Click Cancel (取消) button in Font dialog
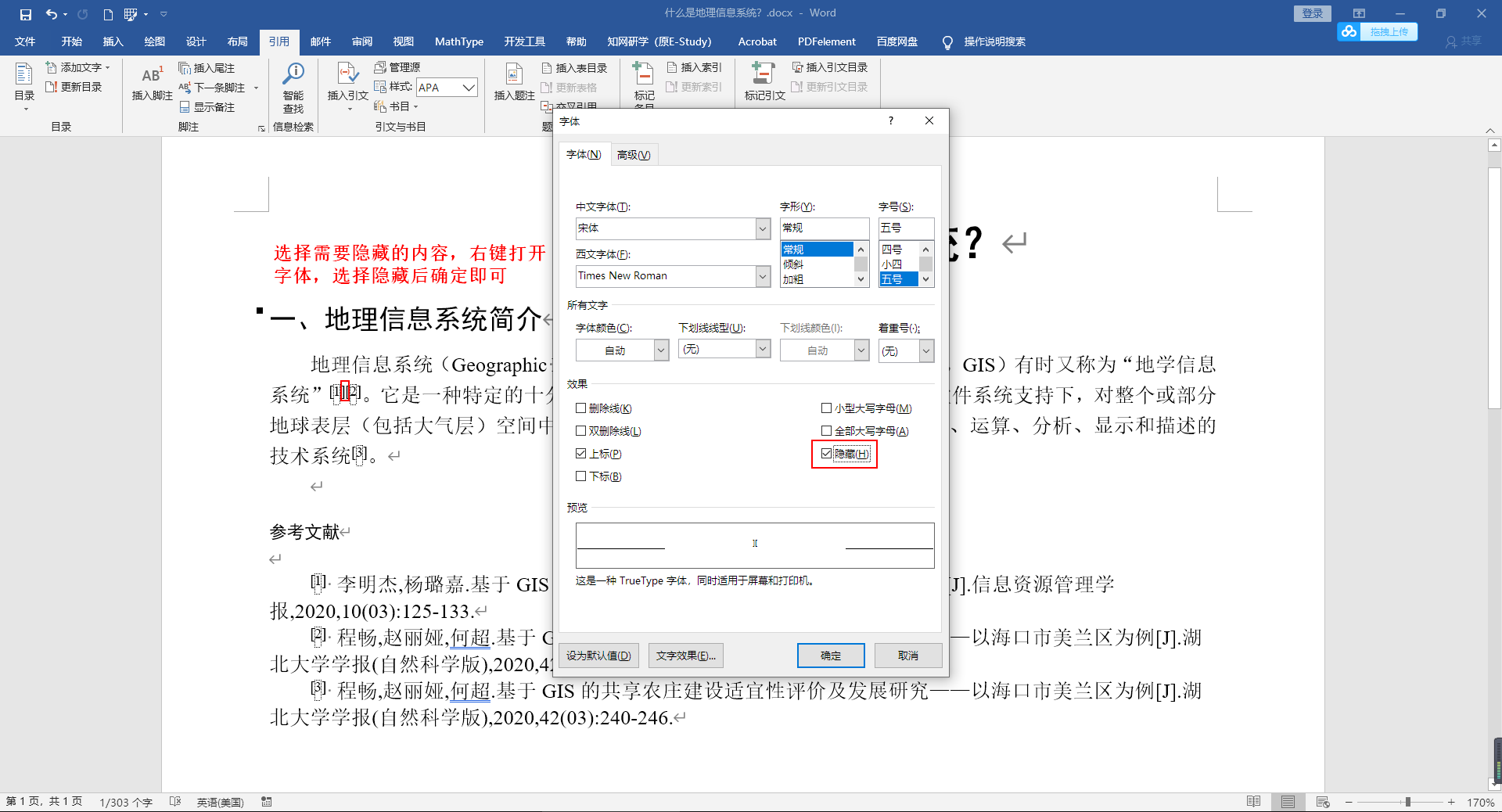Viewport: 1502px width, 812px height. [908, 656]
